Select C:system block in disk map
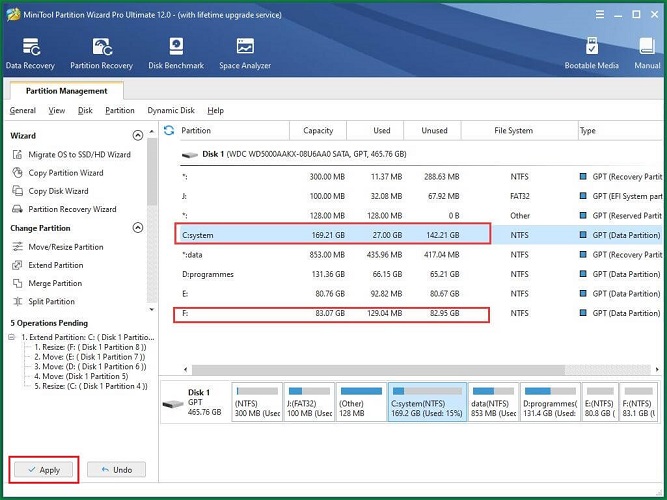667x500 pixels. pos(427,402)
